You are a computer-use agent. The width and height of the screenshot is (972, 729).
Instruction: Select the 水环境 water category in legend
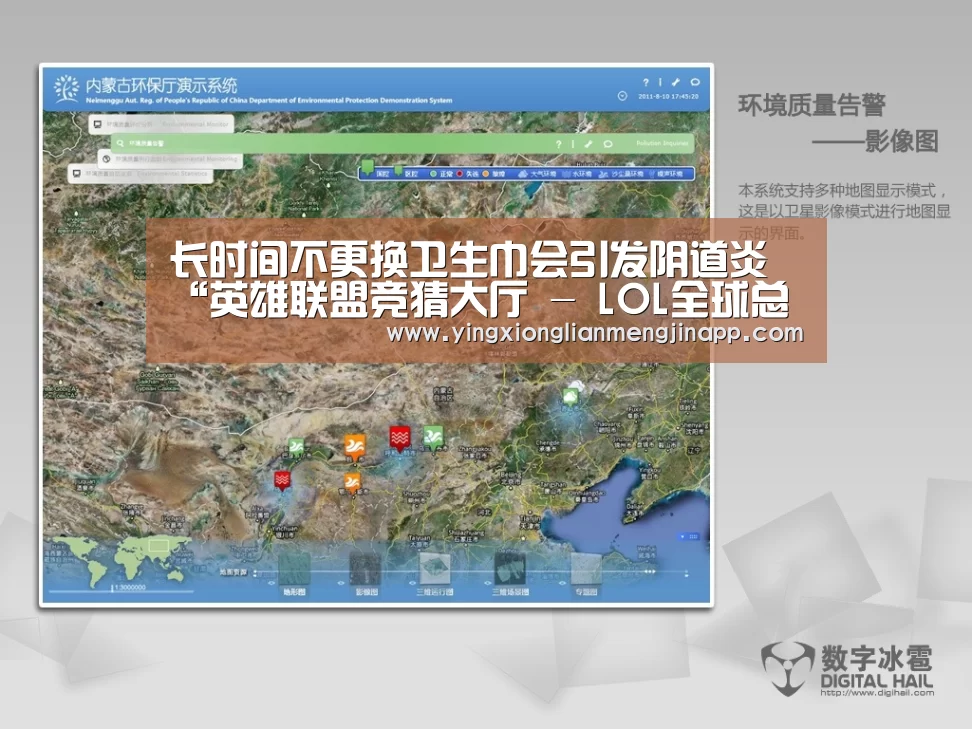577,174
